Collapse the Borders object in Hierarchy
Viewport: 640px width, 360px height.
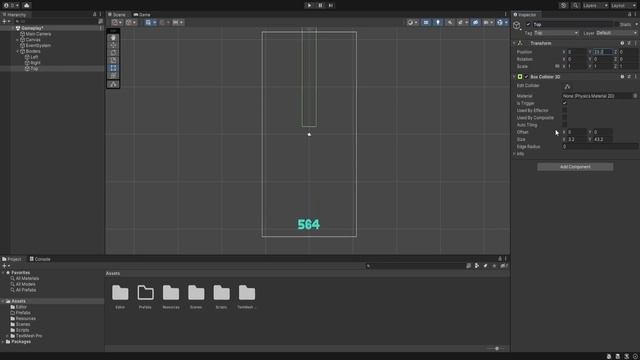coord(18,51)
